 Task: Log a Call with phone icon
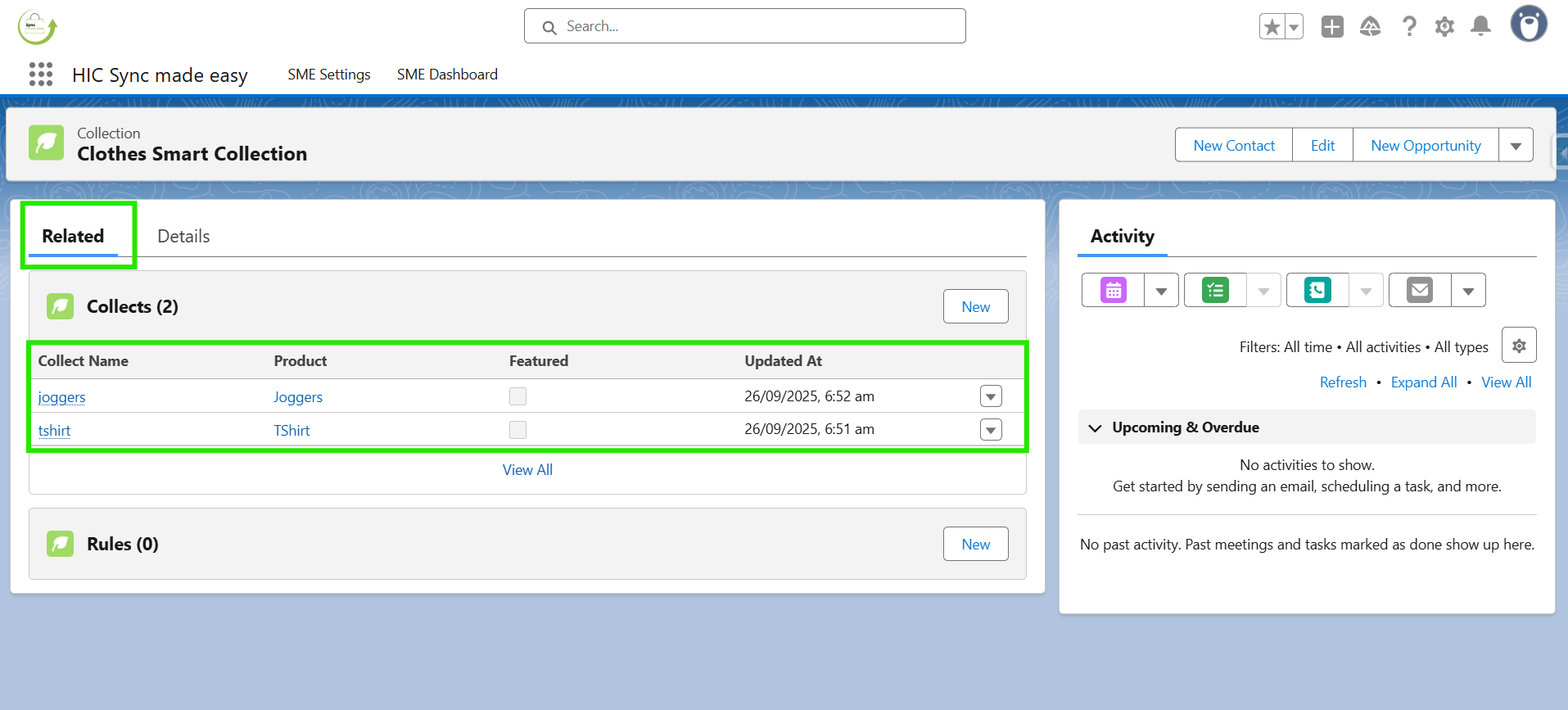click(1318, 290)
